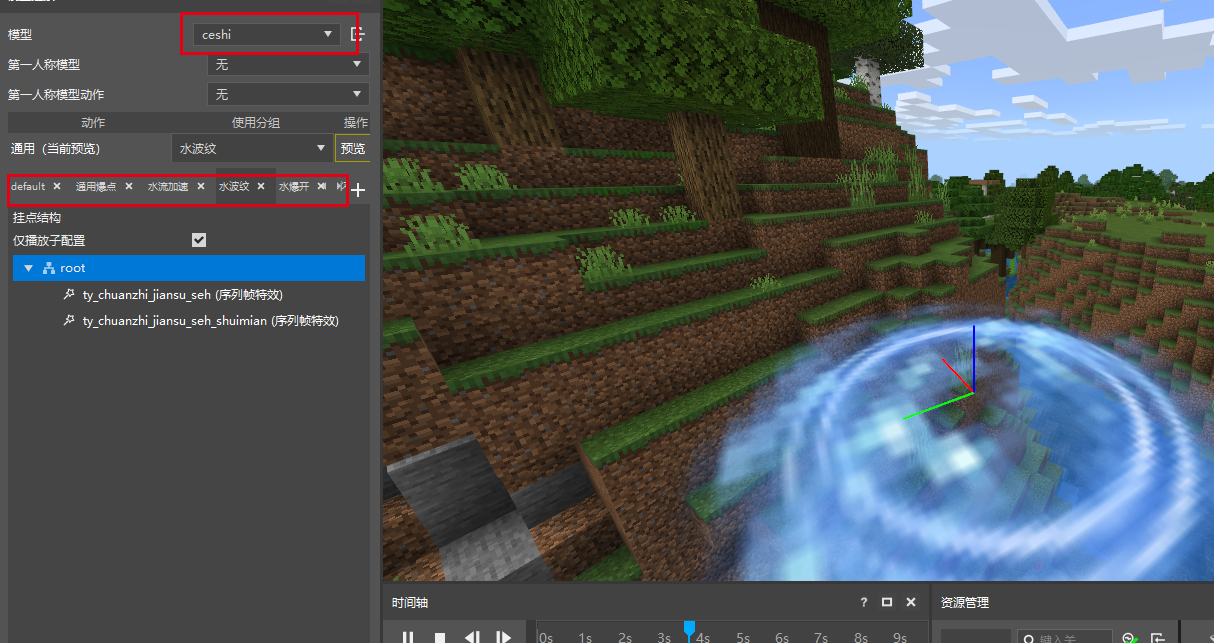This screenshot has height=643, width=1214.
Task: Switch to the default tab
Action: coord(28,186)
